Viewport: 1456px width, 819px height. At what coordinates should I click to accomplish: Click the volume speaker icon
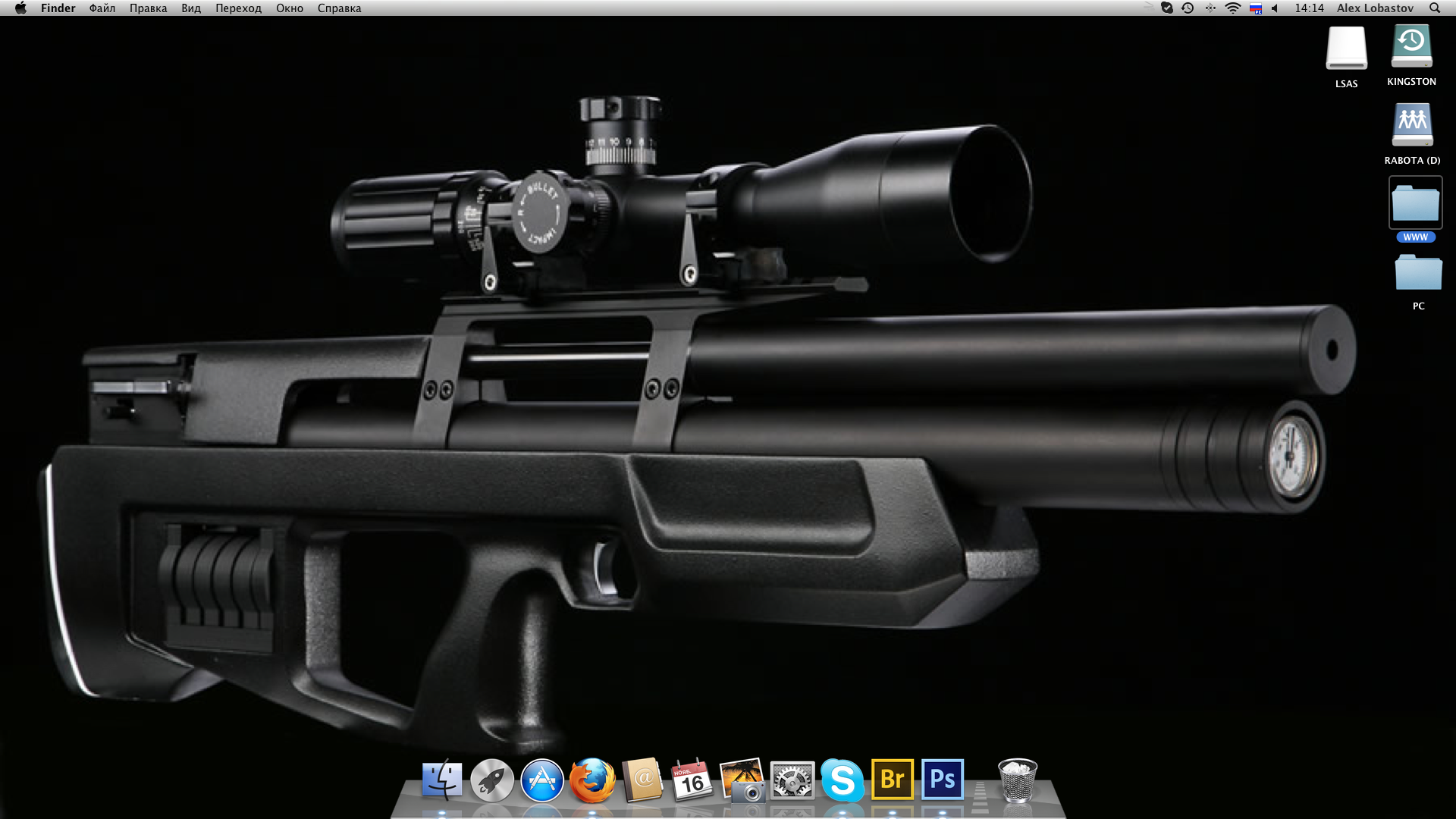1276,8
